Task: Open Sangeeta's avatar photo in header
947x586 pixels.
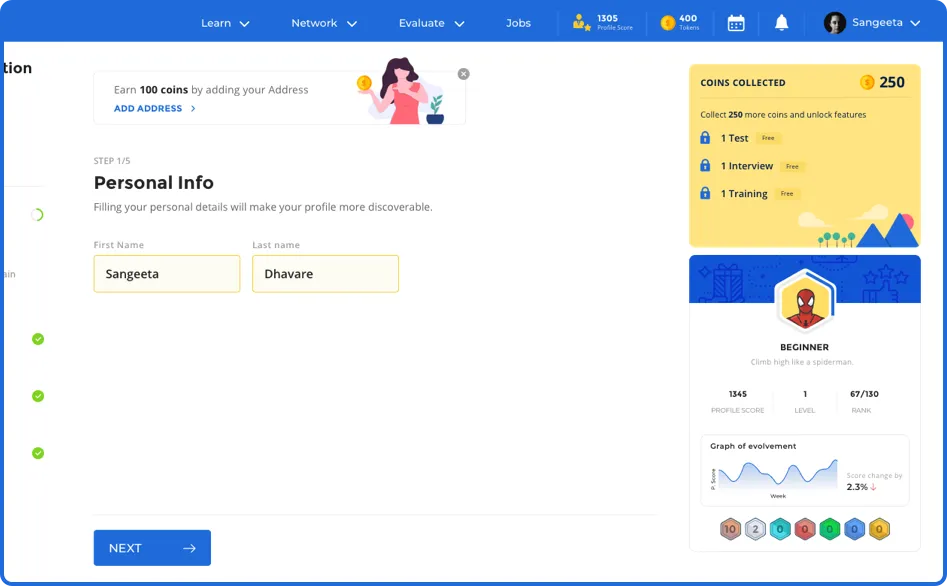Action: point(835,23)
